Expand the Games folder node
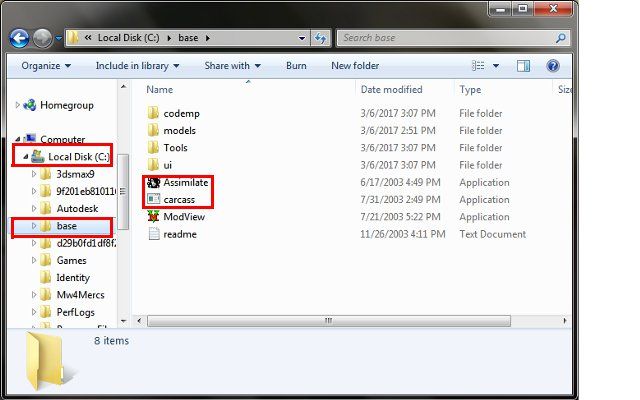The height and width of the screenshot is (400, 640). [34, 260]
